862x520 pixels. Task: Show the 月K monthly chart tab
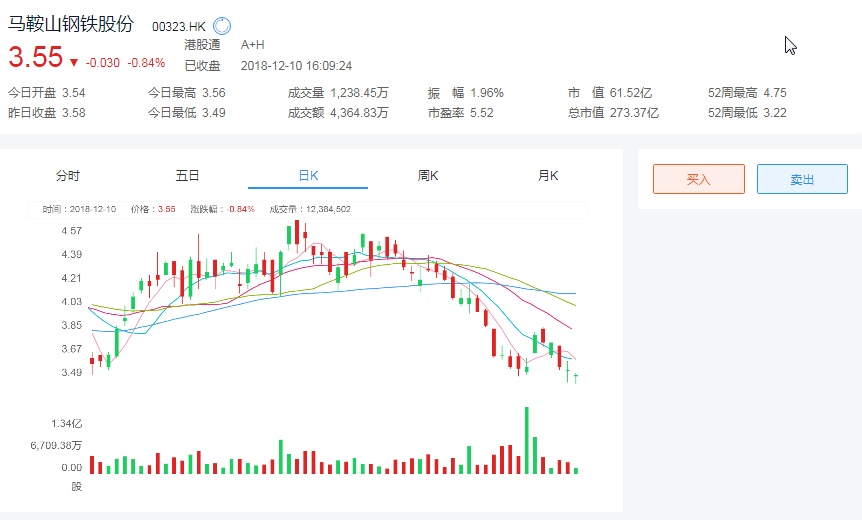(548, 176)
